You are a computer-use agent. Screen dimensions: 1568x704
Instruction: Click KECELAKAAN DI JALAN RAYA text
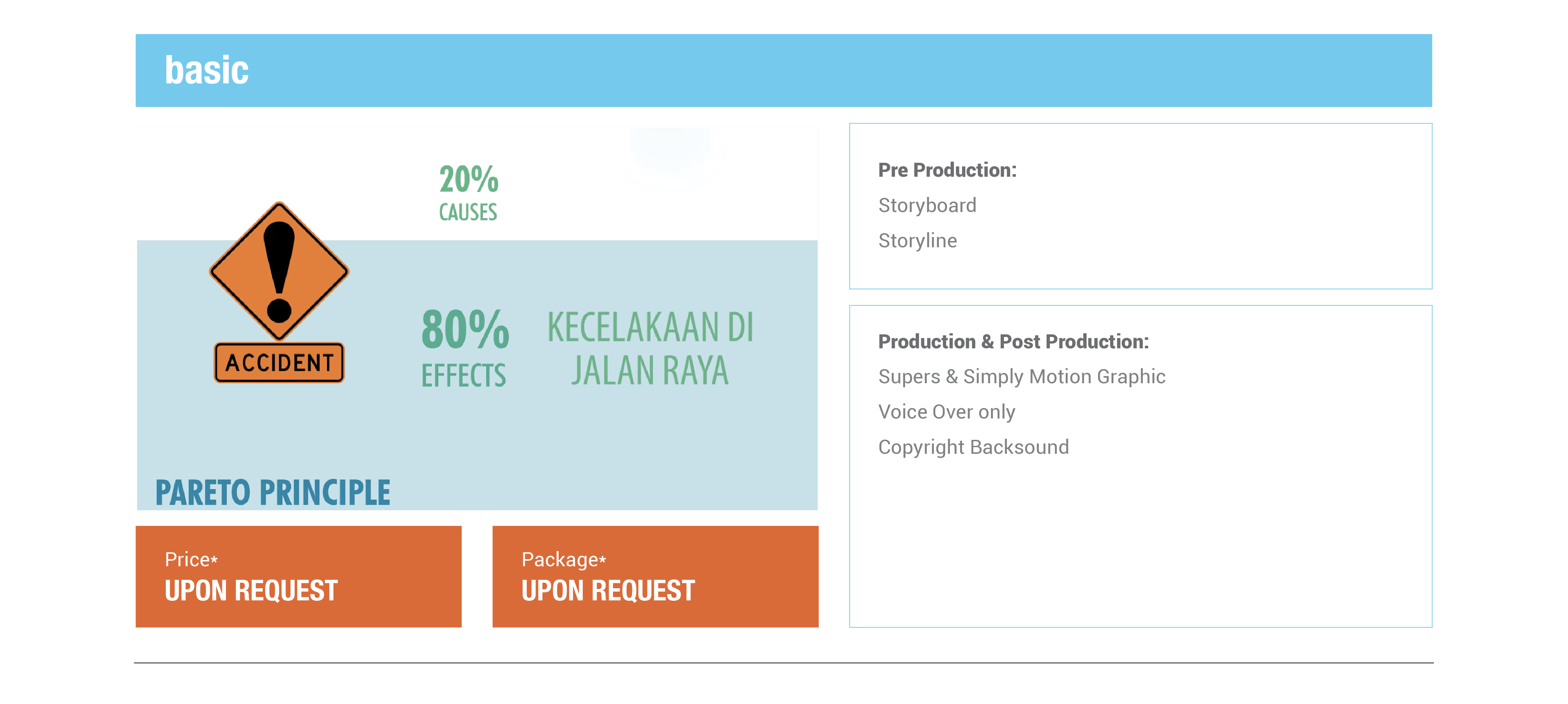pyautogui.click(x=650, y=348)
